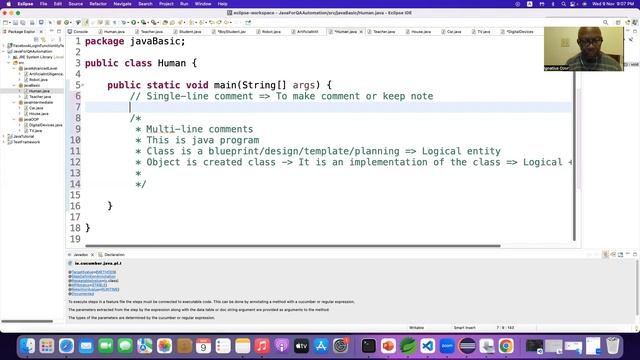The height and width of the screenshot is (360, 640).
Task: Expand the JavaTutorial project node
Action: (x=4, y=136)
